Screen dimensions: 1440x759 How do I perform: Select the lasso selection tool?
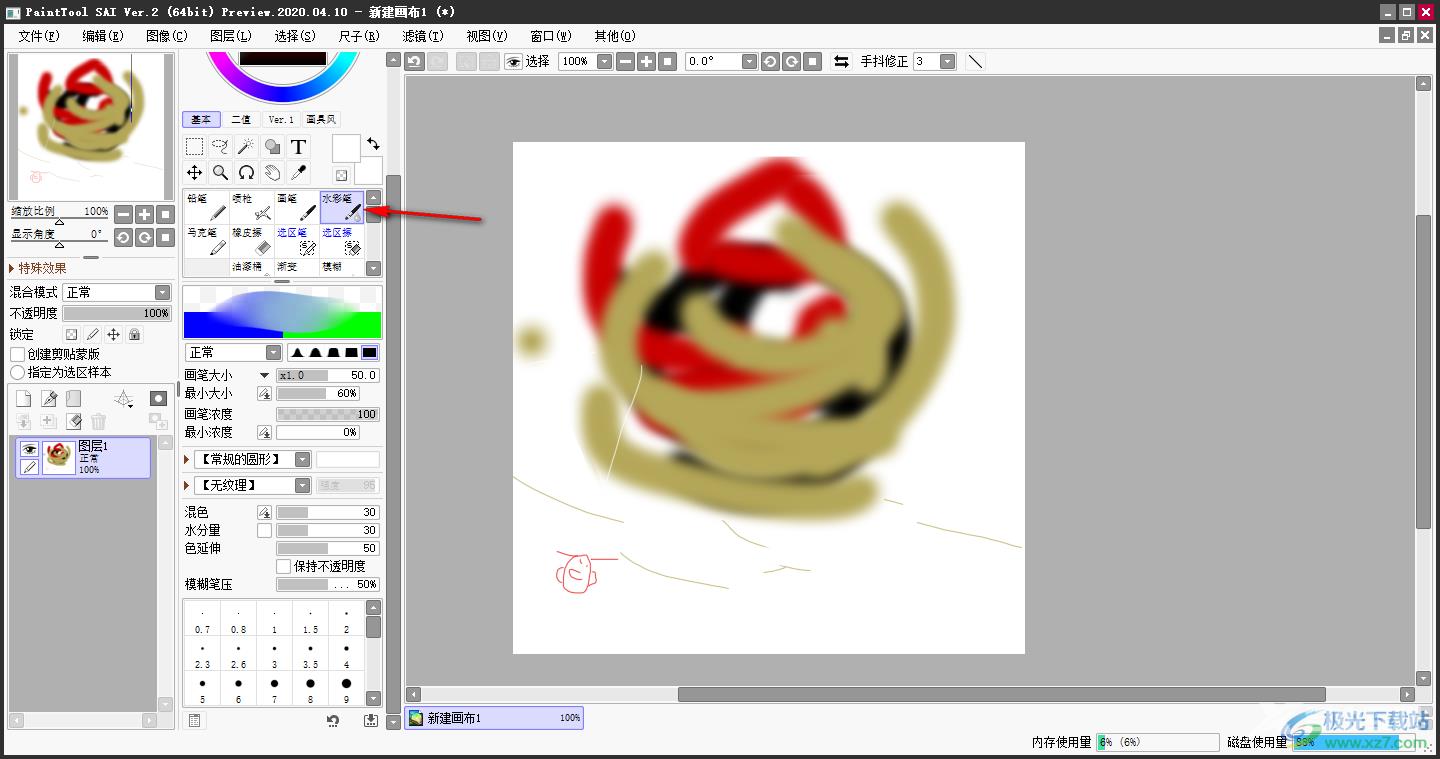(220, 147)
